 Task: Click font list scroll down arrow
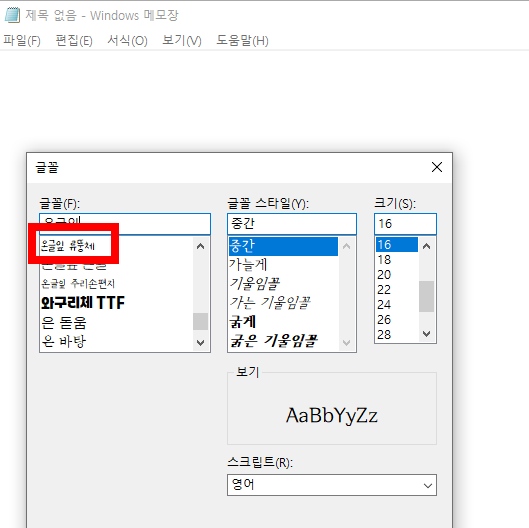200,343
